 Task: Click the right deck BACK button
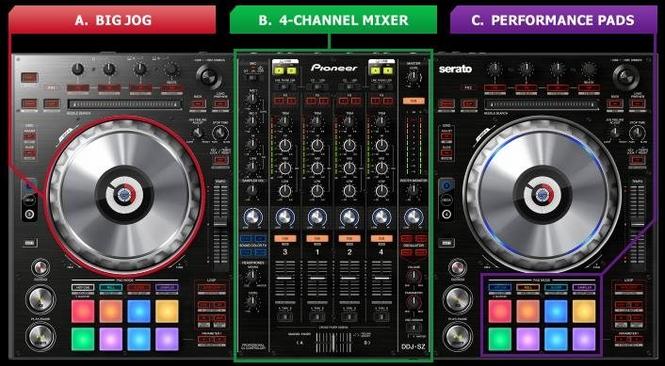click(x=615, y=103)
